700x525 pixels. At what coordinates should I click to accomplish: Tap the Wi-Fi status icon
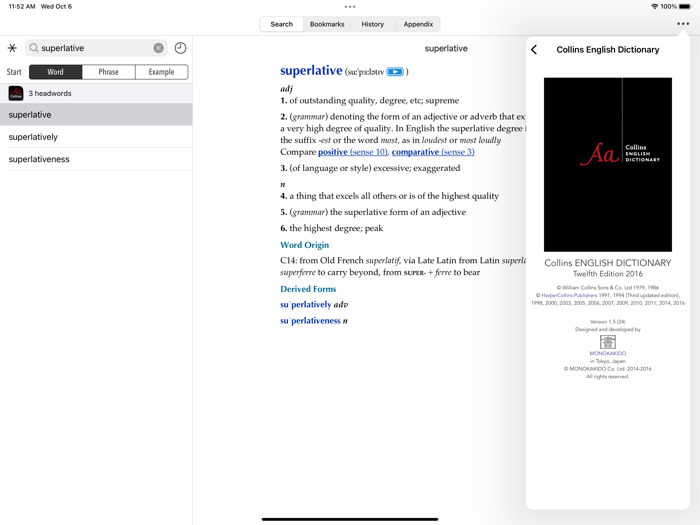coord(654,7)
